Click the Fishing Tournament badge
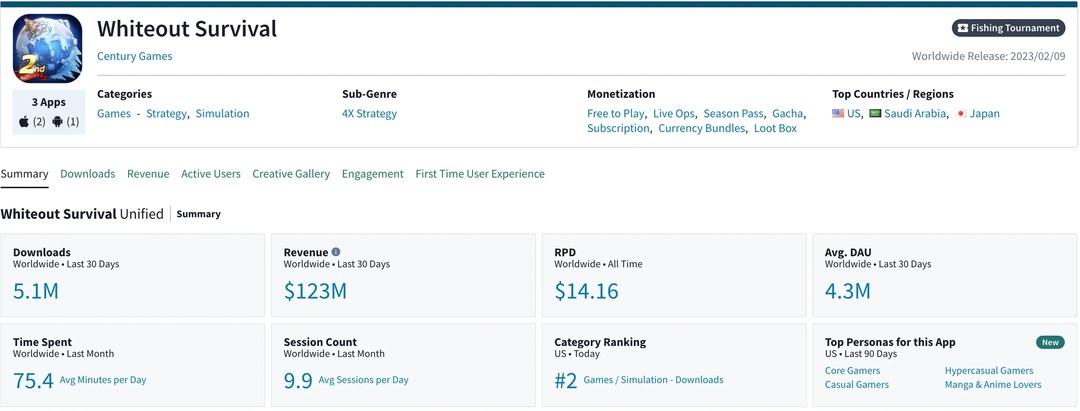1080x411 pixels. tap(1008, 28)
